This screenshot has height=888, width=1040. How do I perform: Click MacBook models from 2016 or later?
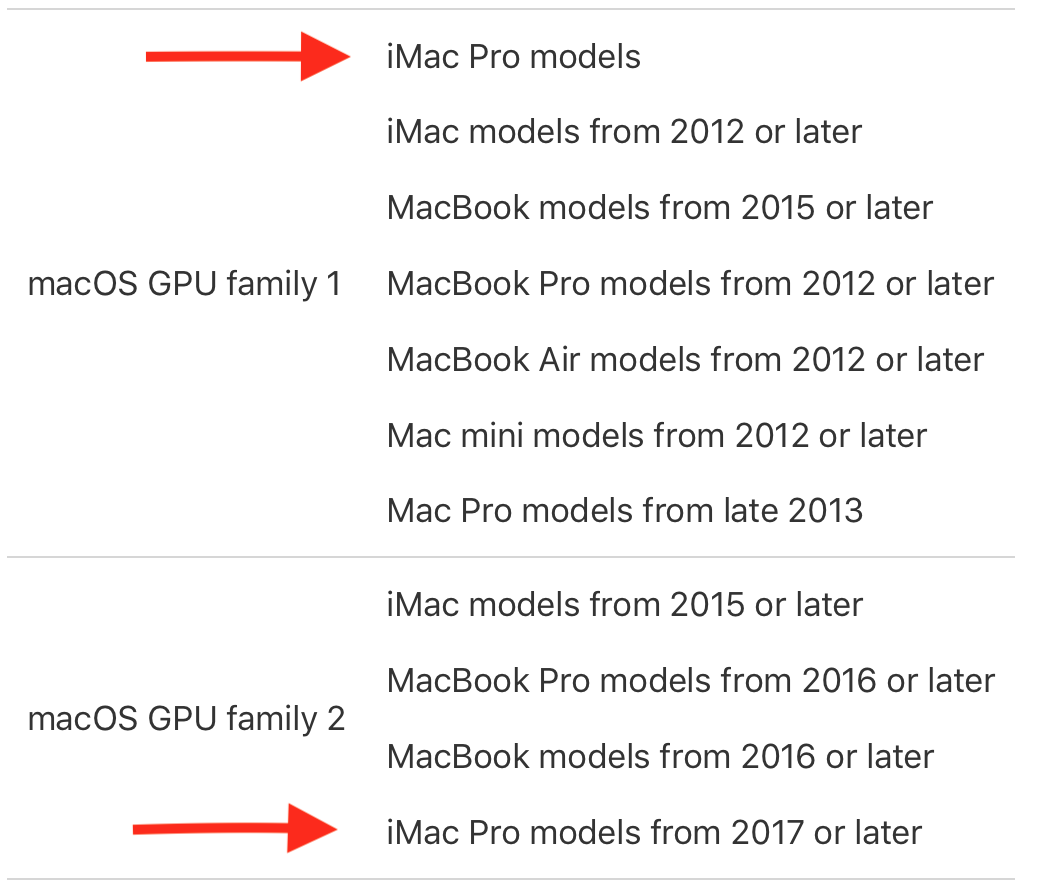(x=661, y=757)
